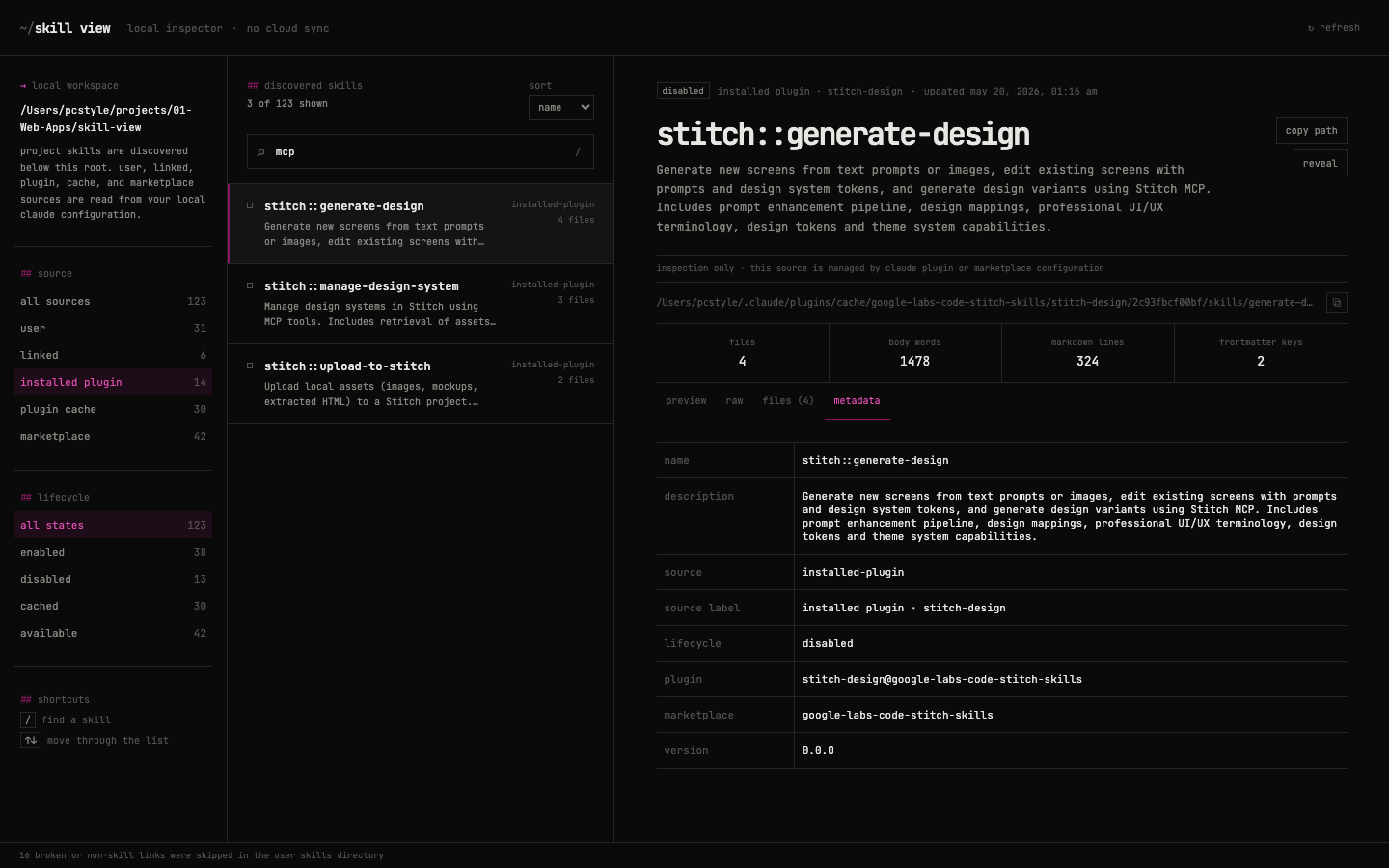Click the source value installed-plugin in metadata table
The width and height of the screenshot is (1389, 868).
854,573
